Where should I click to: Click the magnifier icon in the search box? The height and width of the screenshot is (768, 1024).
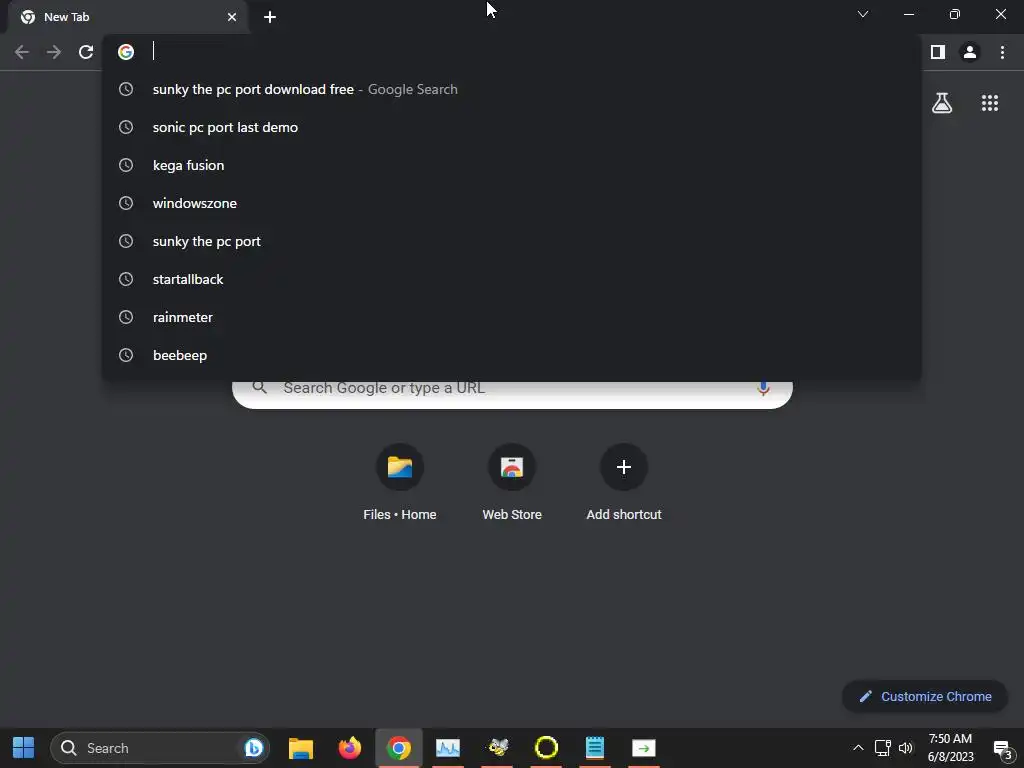pos(259,387)
